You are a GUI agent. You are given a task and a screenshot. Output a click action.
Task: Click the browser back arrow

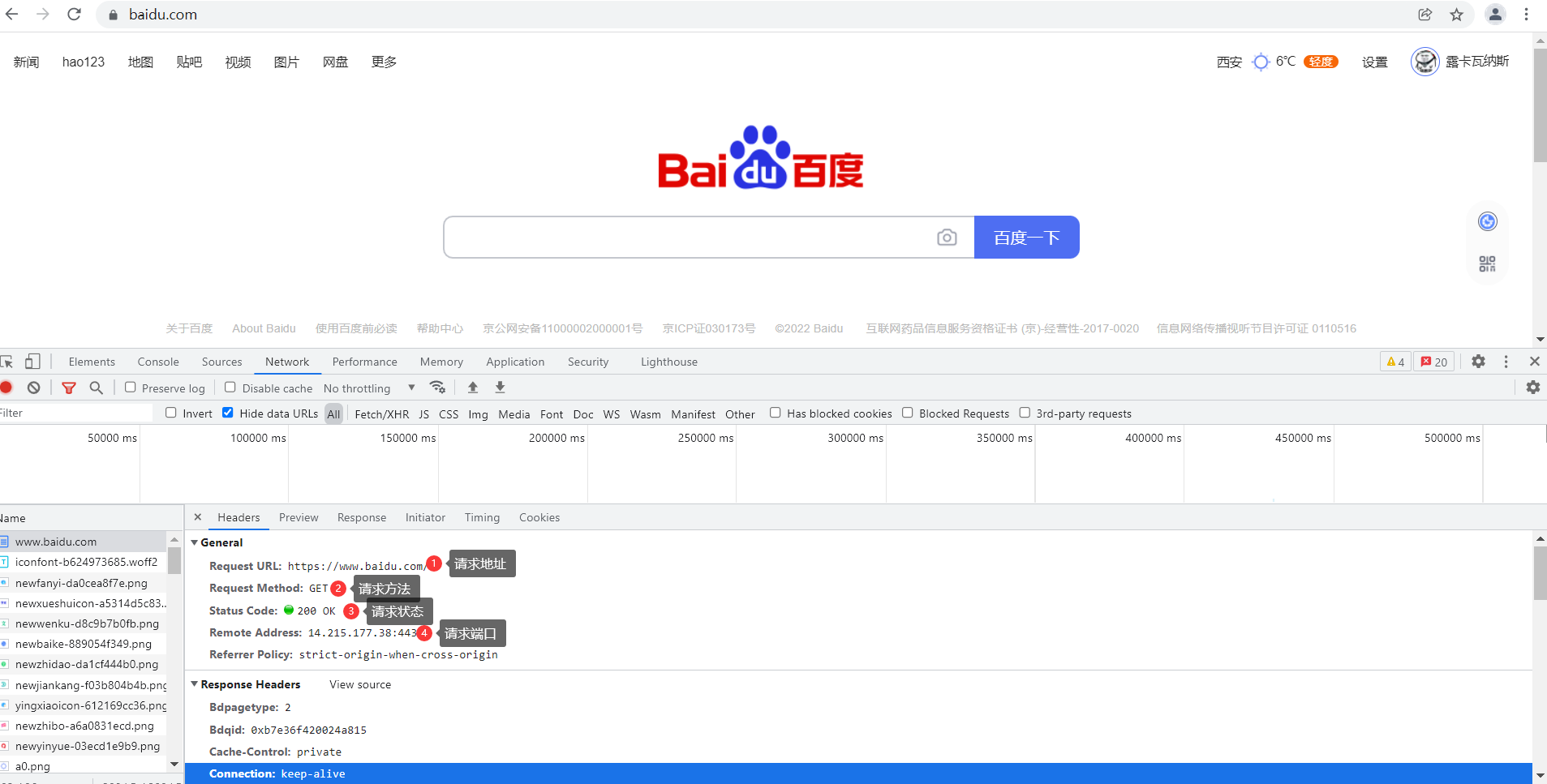pyautogui.click(x=11, y=14)
